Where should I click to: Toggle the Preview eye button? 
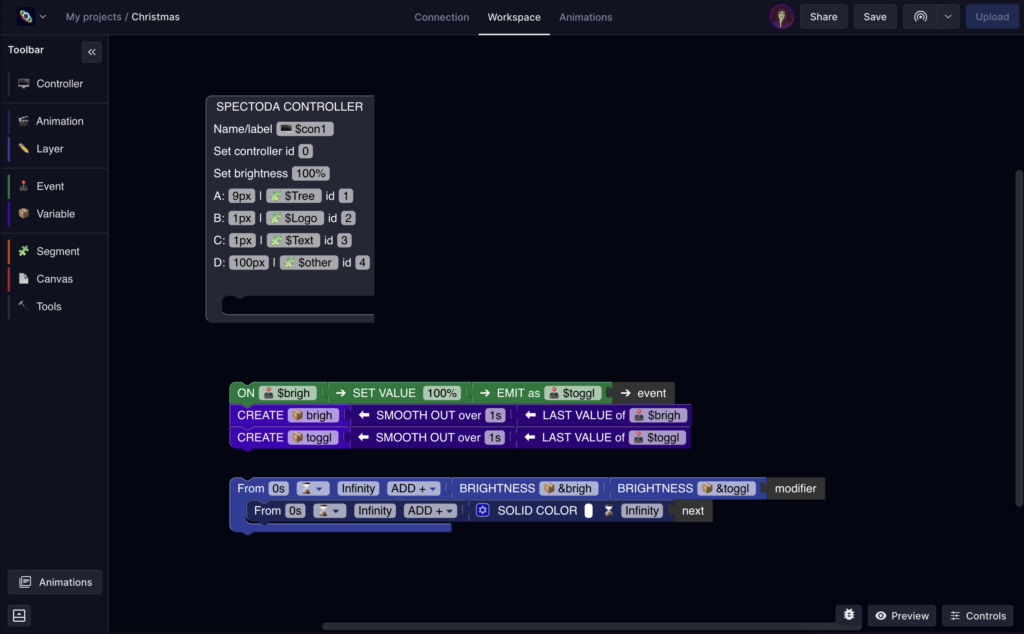pyautogui.click(x=902, y=616)
